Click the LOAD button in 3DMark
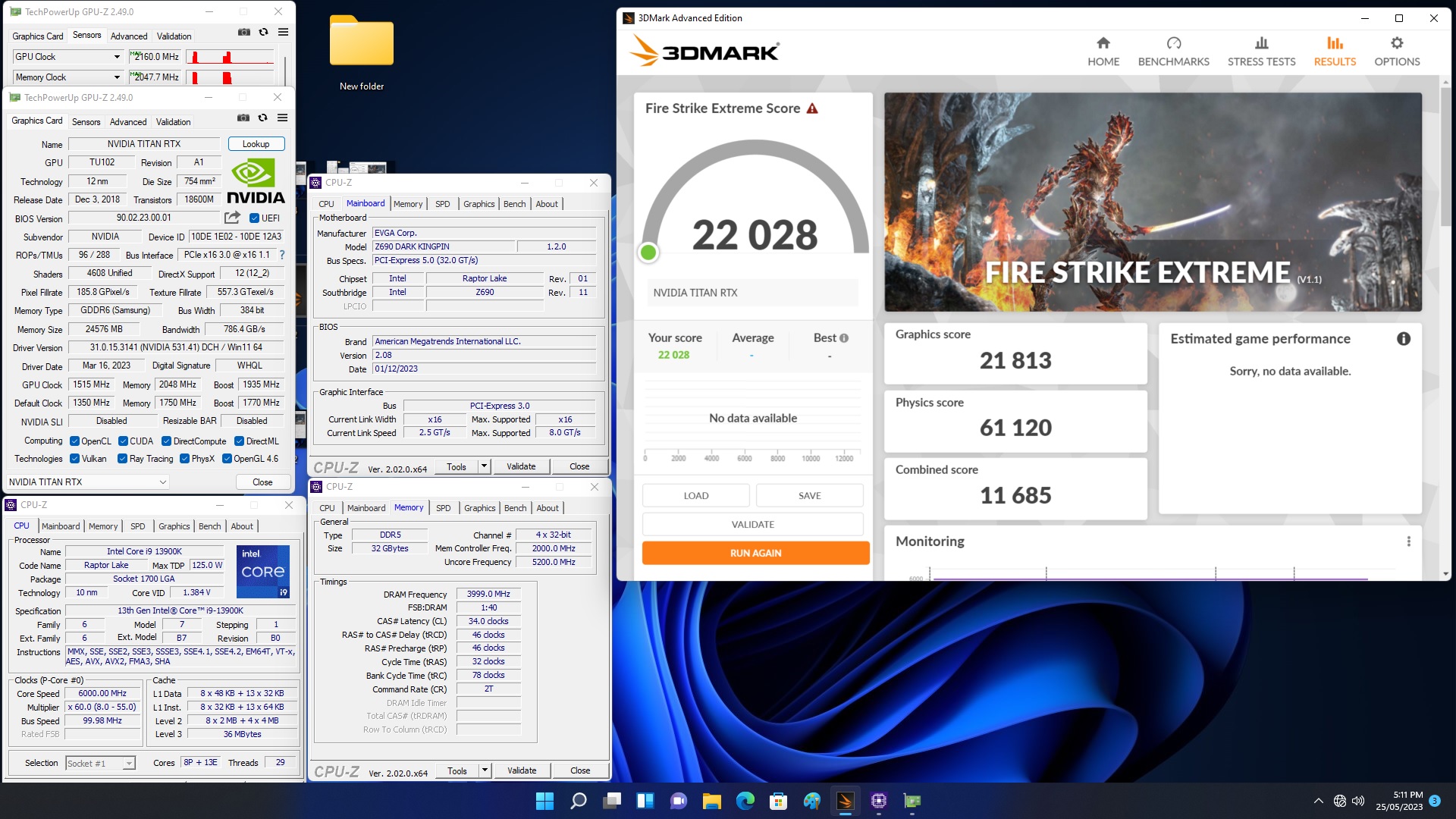 (x=695, y=495)
